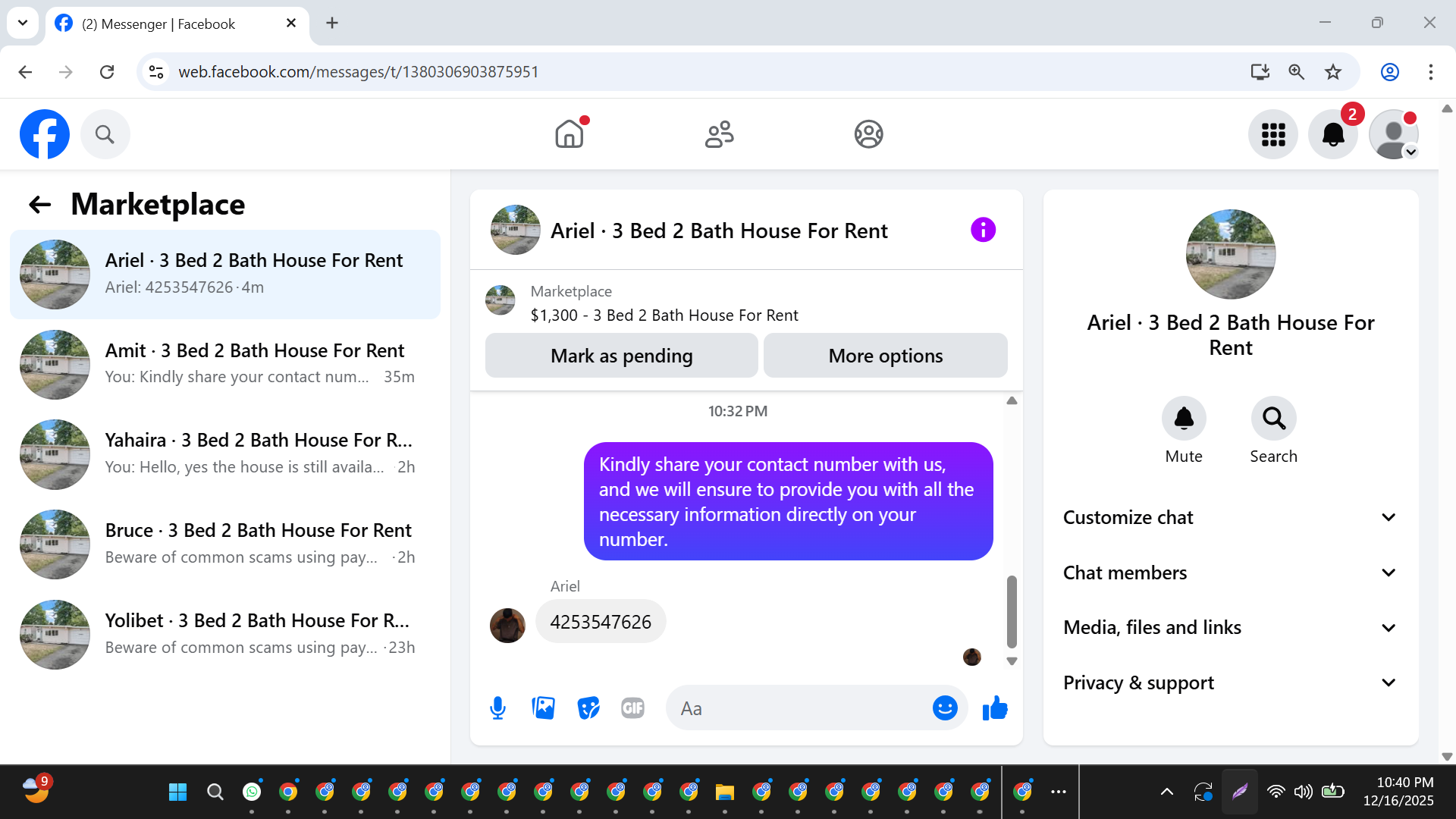Open the browser zoom control icon
Image resolution: width=1456 pixels, height=819 pixels.
1297,72
